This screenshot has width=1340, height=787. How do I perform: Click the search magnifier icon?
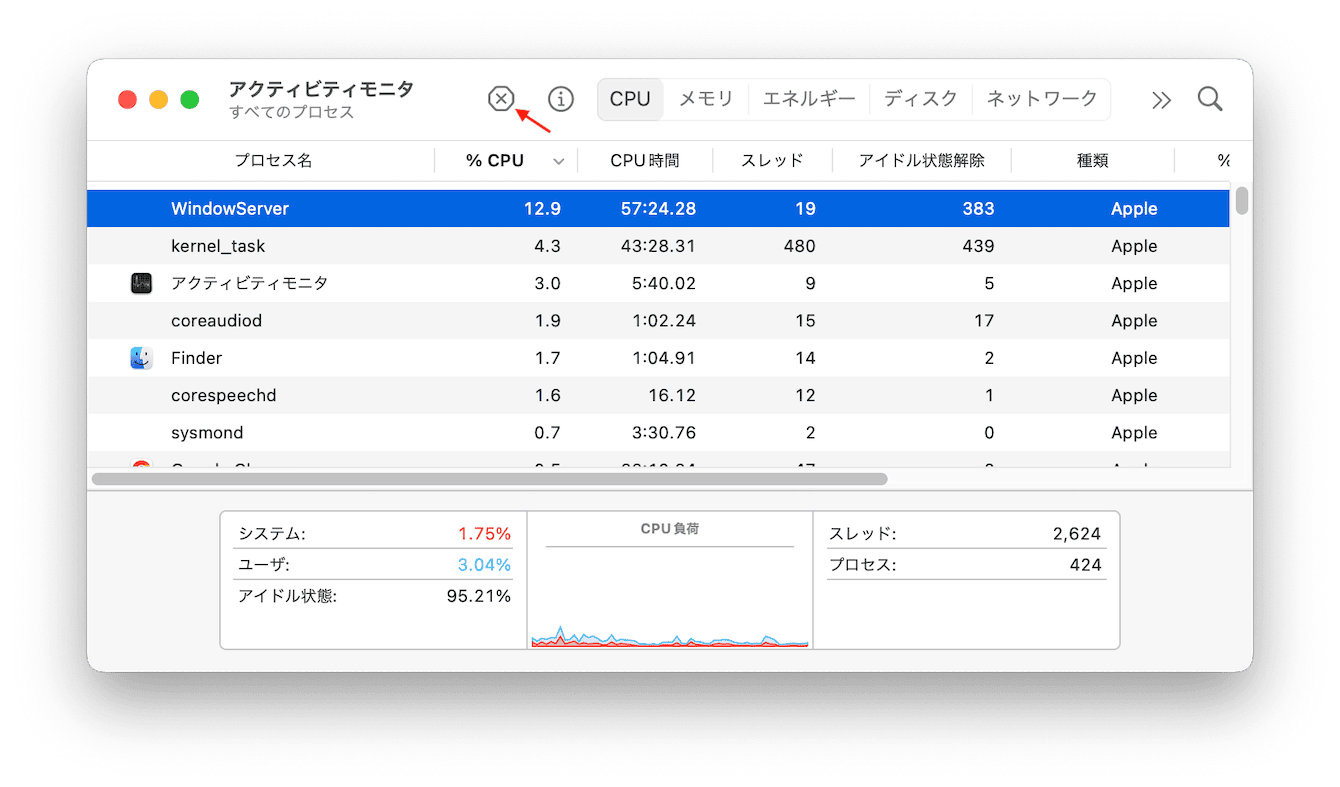[1210, 99]
